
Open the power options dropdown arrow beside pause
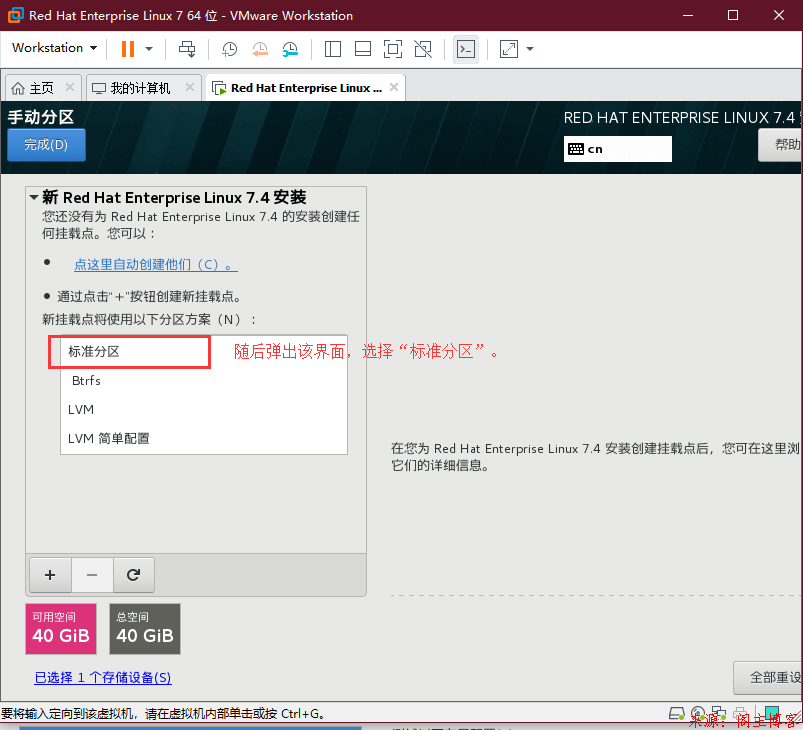pos(149,49)
